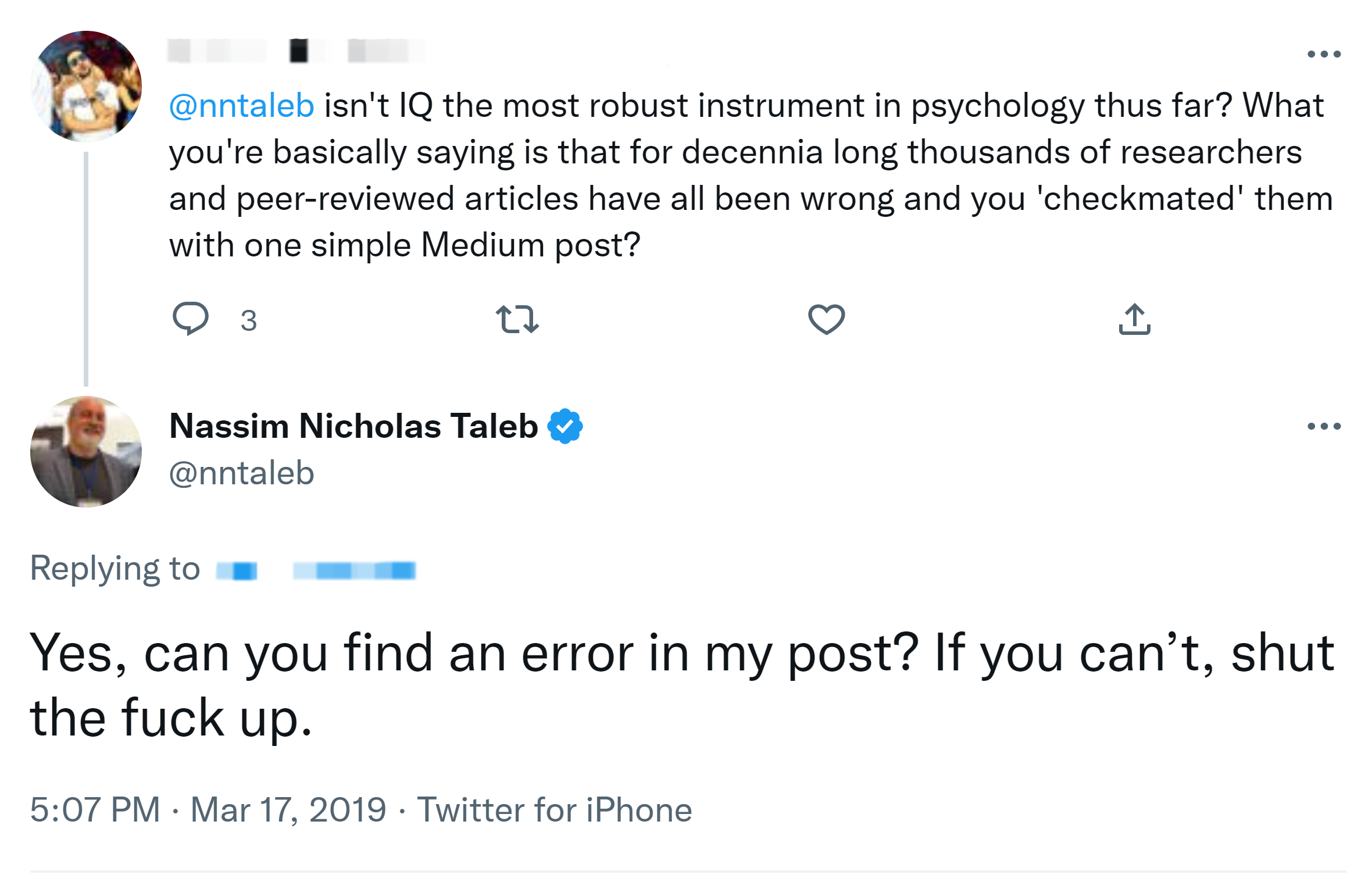Open the top tweet author's profile photo
1372x889 pixels.
(x=86, y=86)
